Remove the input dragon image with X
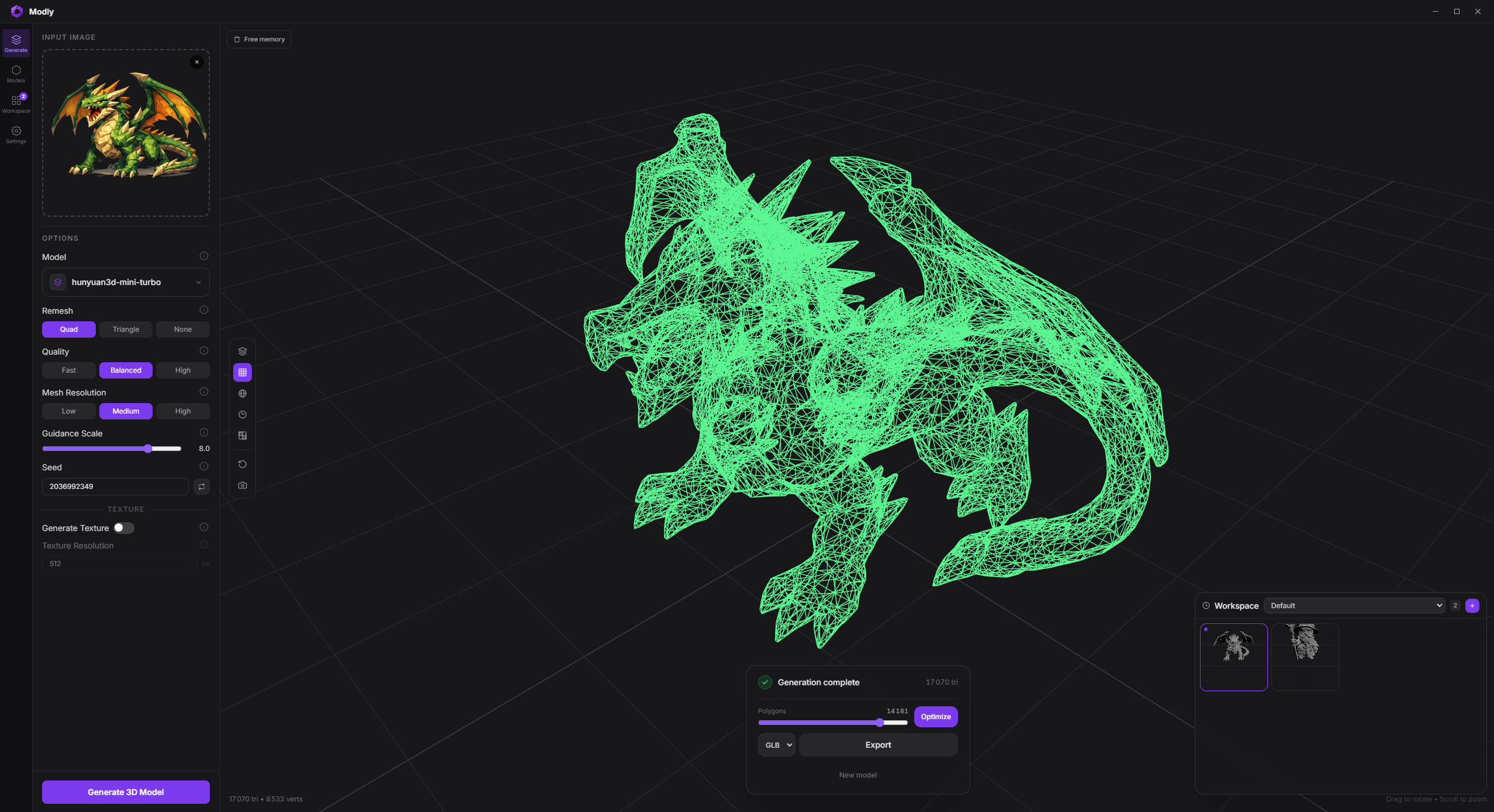Viewport: 1494px width, 812px height. tap(197, 62)
